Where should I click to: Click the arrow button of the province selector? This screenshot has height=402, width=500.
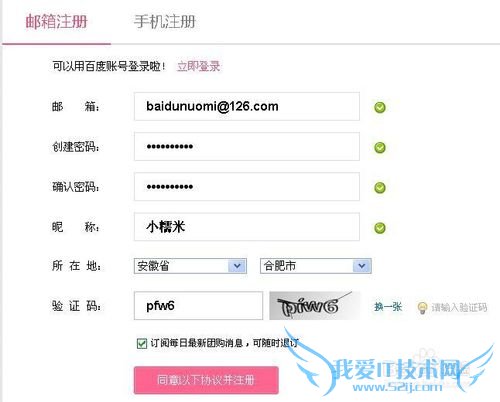(237, 266)
